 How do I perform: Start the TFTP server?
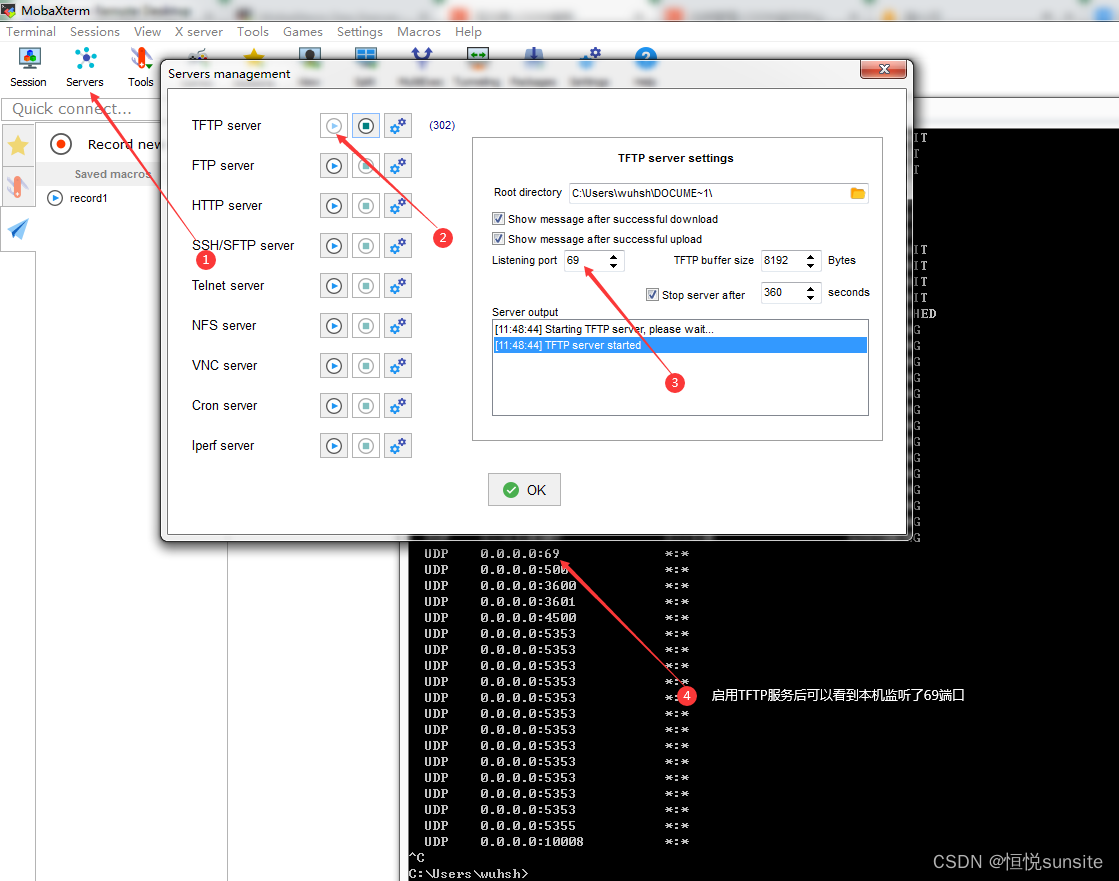click(333, 126)
